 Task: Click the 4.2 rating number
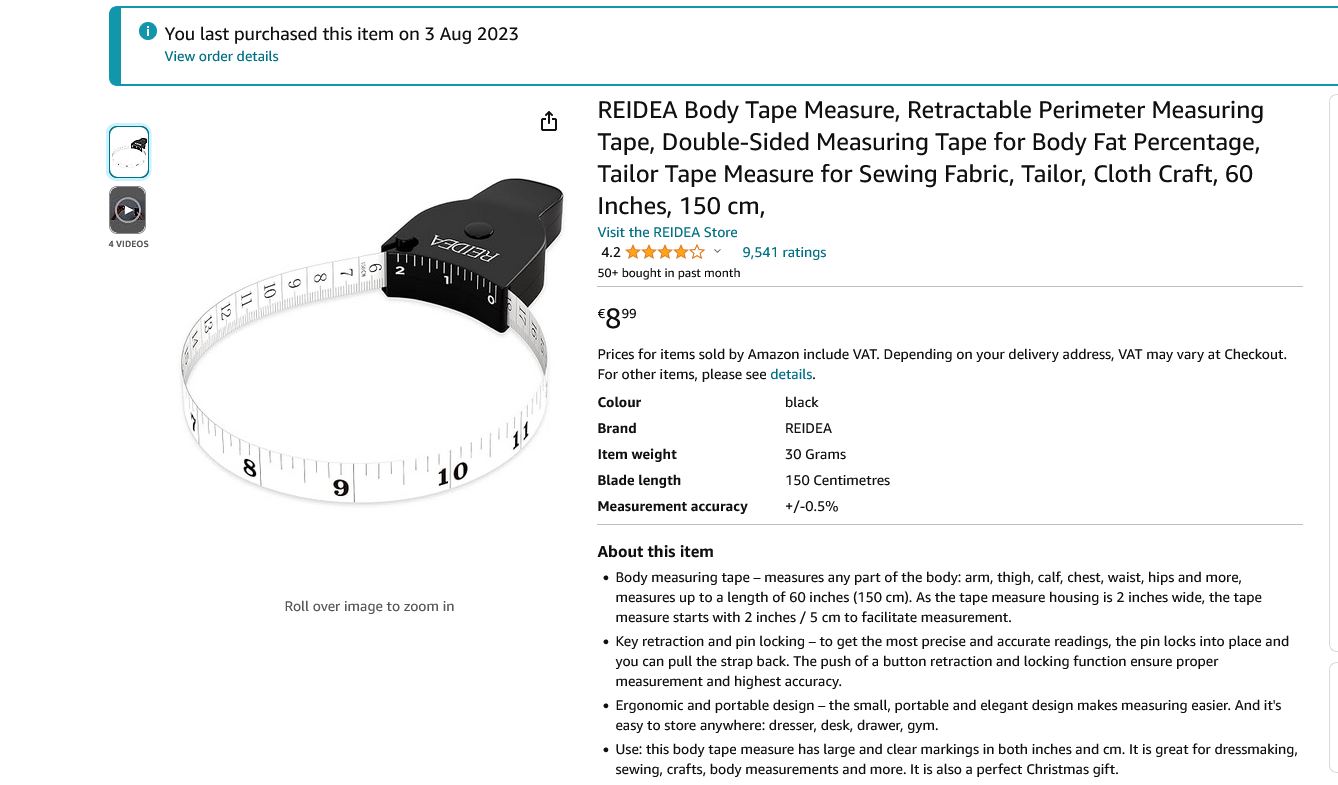610,252
